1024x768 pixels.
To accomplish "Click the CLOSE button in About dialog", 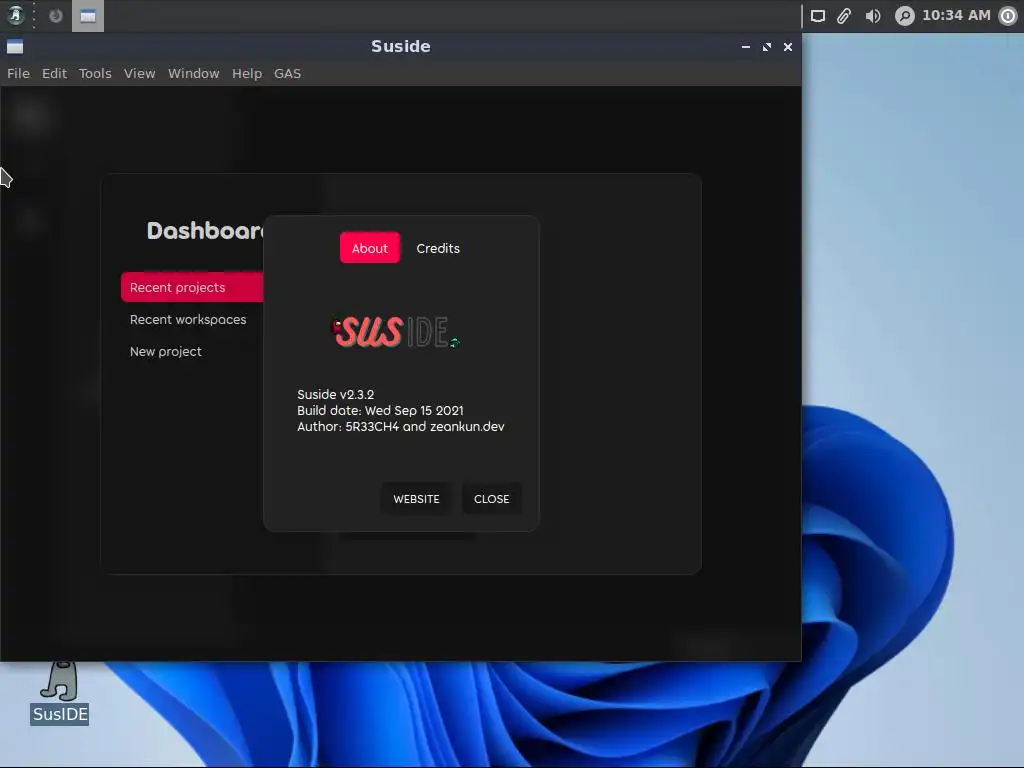I will (x=491, y=499).
